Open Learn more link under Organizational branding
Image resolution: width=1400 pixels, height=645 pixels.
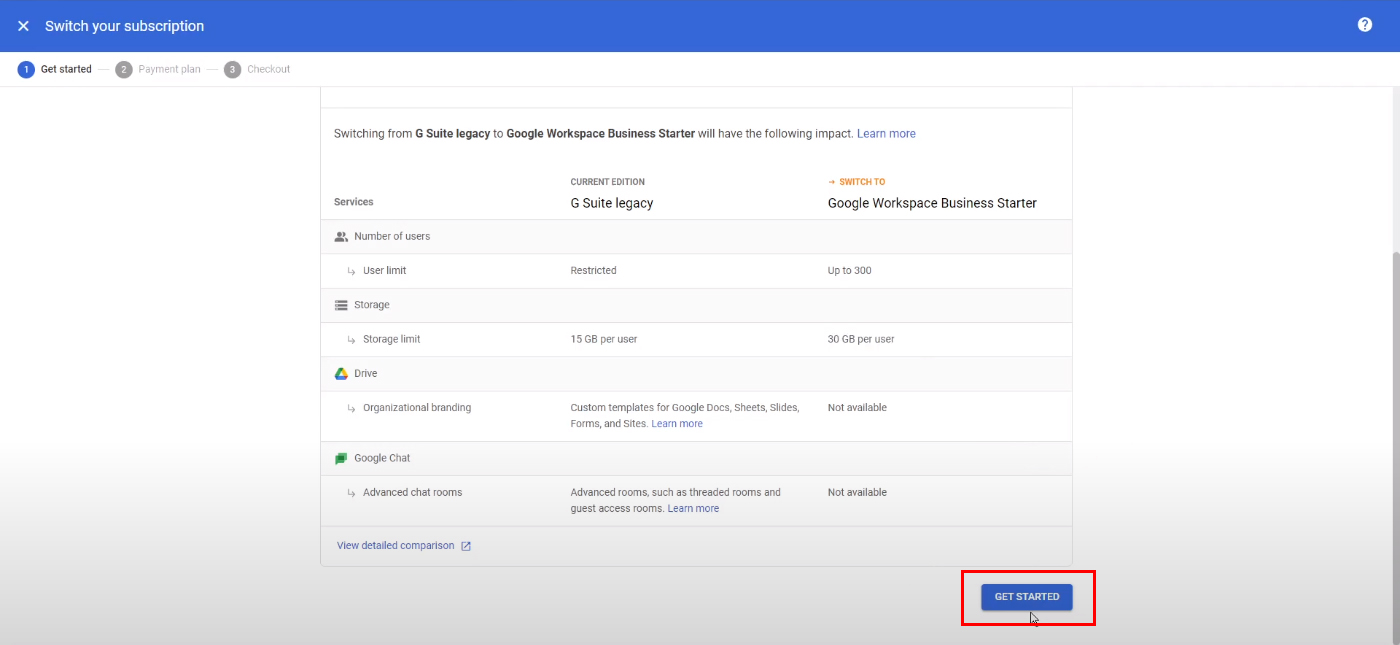[677, 424]
